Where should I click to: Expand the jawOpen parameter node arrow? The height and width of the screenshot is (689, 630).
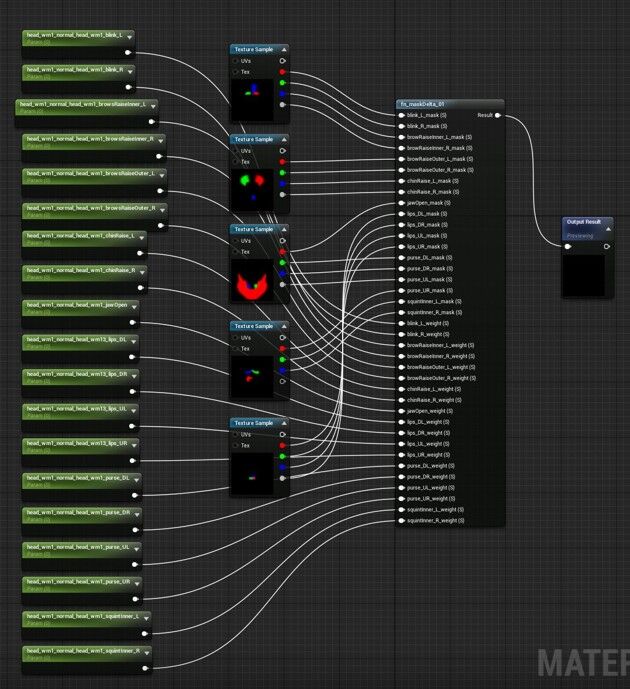point(134,306)
